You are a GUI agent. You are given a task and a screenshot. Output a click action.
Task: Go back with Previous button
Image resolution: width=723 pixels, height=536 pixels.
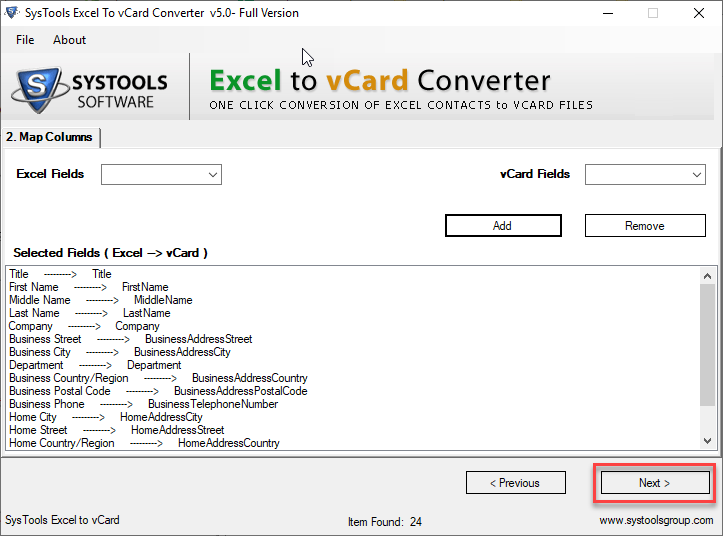coord(514,483)
